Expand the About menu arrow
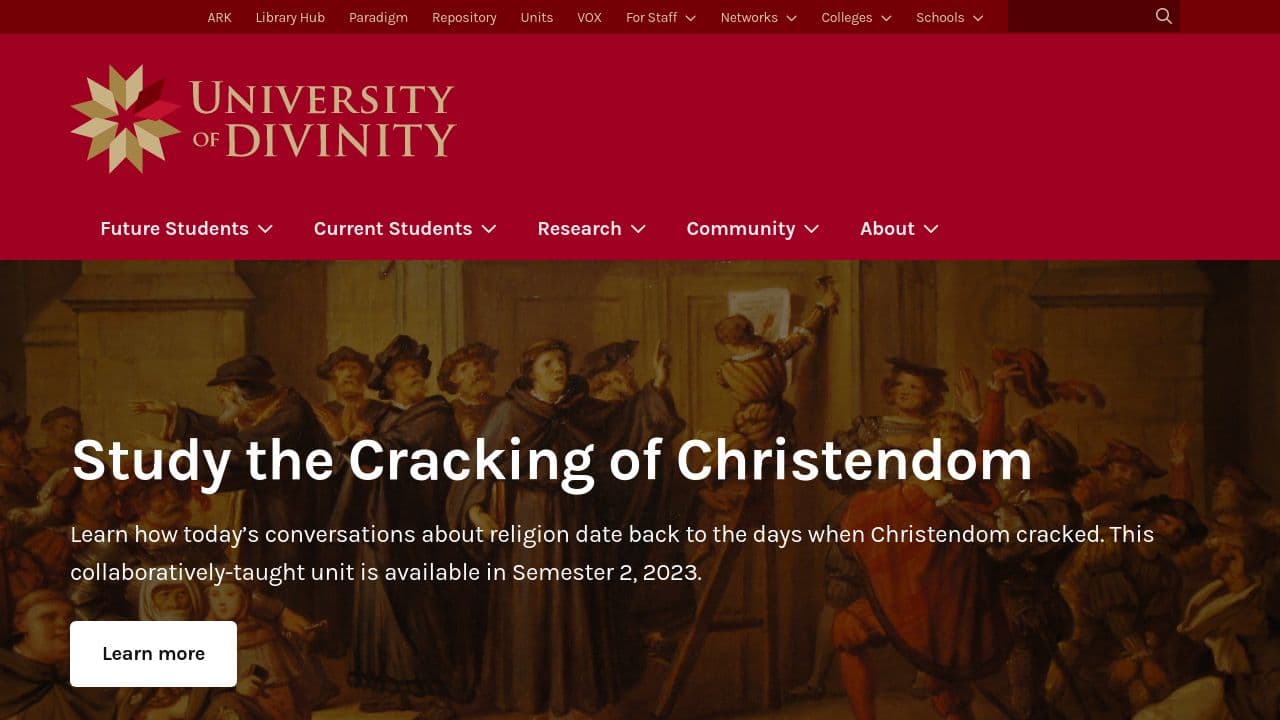1280x720 pixels. point(931,229)
